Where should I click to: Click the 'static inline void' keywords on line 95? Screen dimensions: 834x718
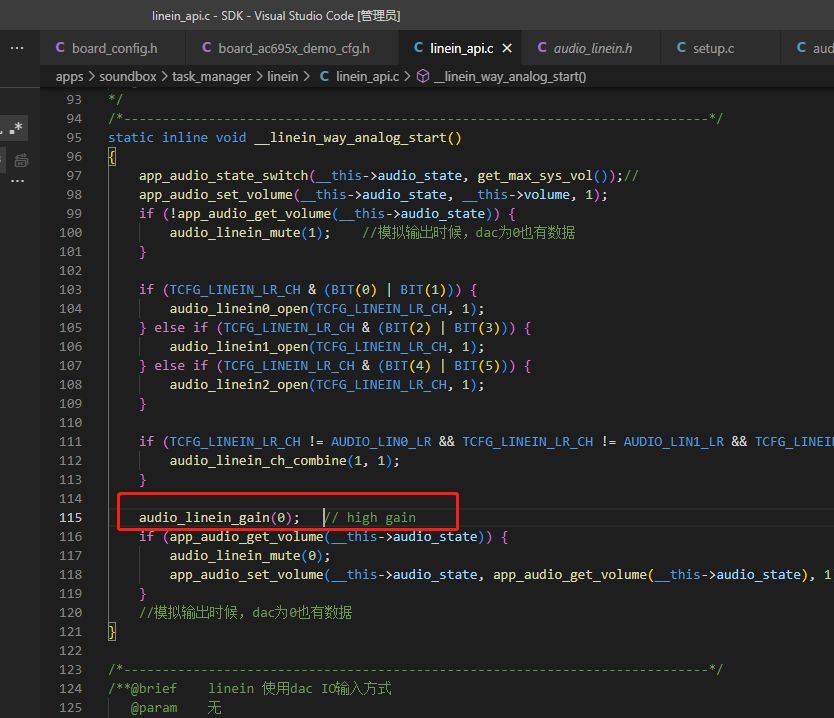[x=177, y=138]
